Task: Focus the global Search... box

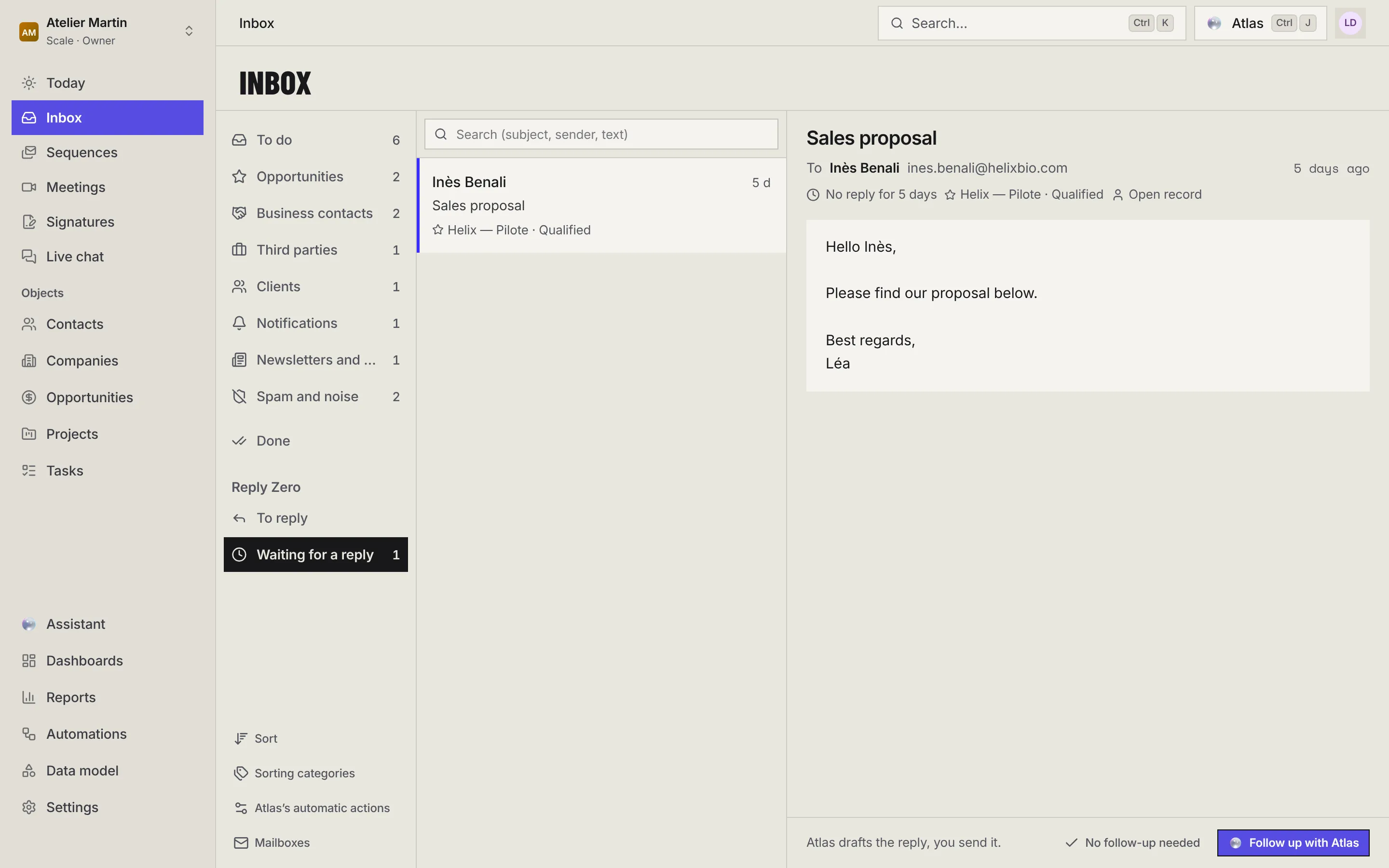Action: pos(1032,24)
